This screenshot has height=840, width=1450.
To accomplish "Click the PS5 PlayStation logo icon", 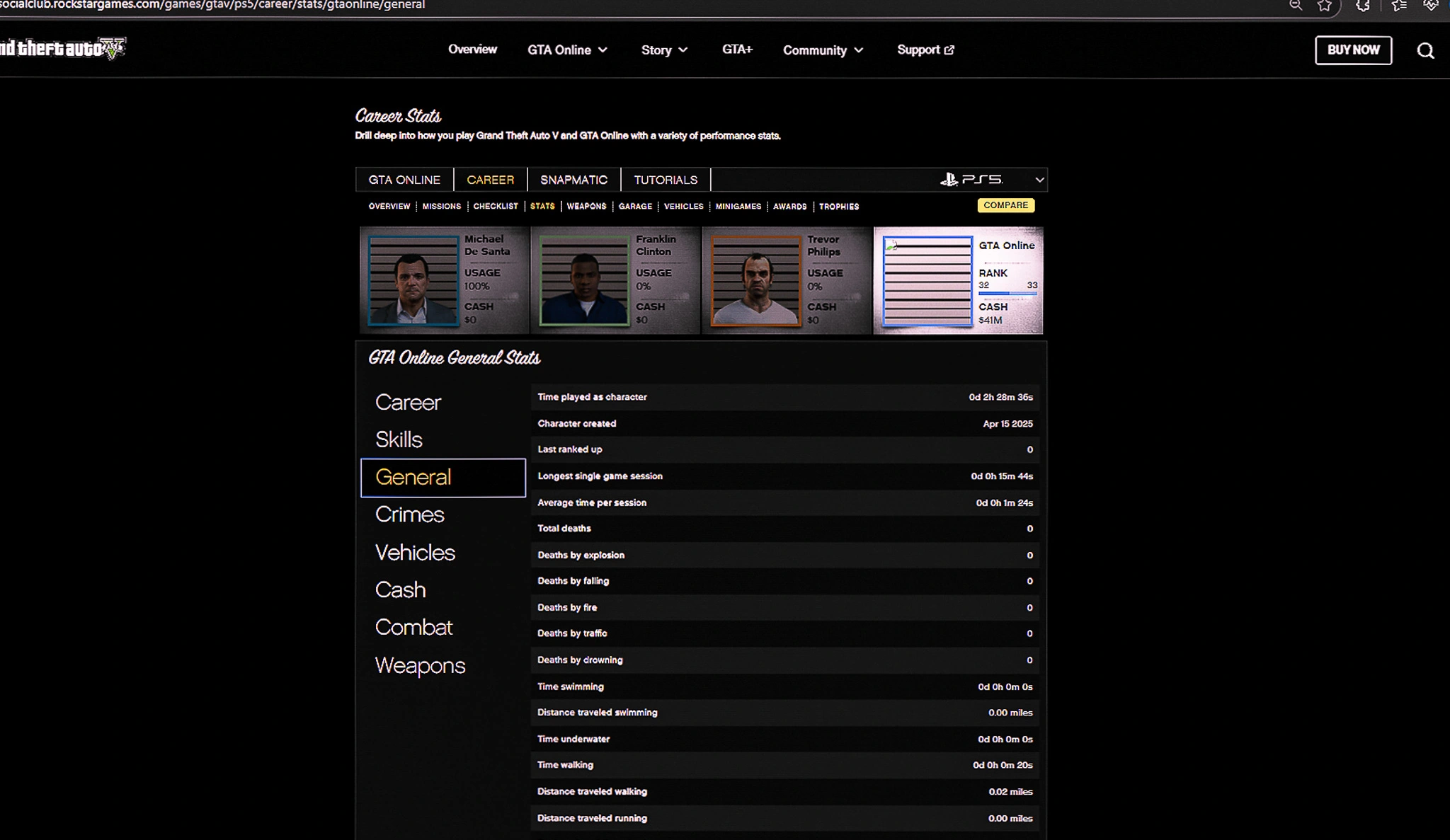I will 949,180.
